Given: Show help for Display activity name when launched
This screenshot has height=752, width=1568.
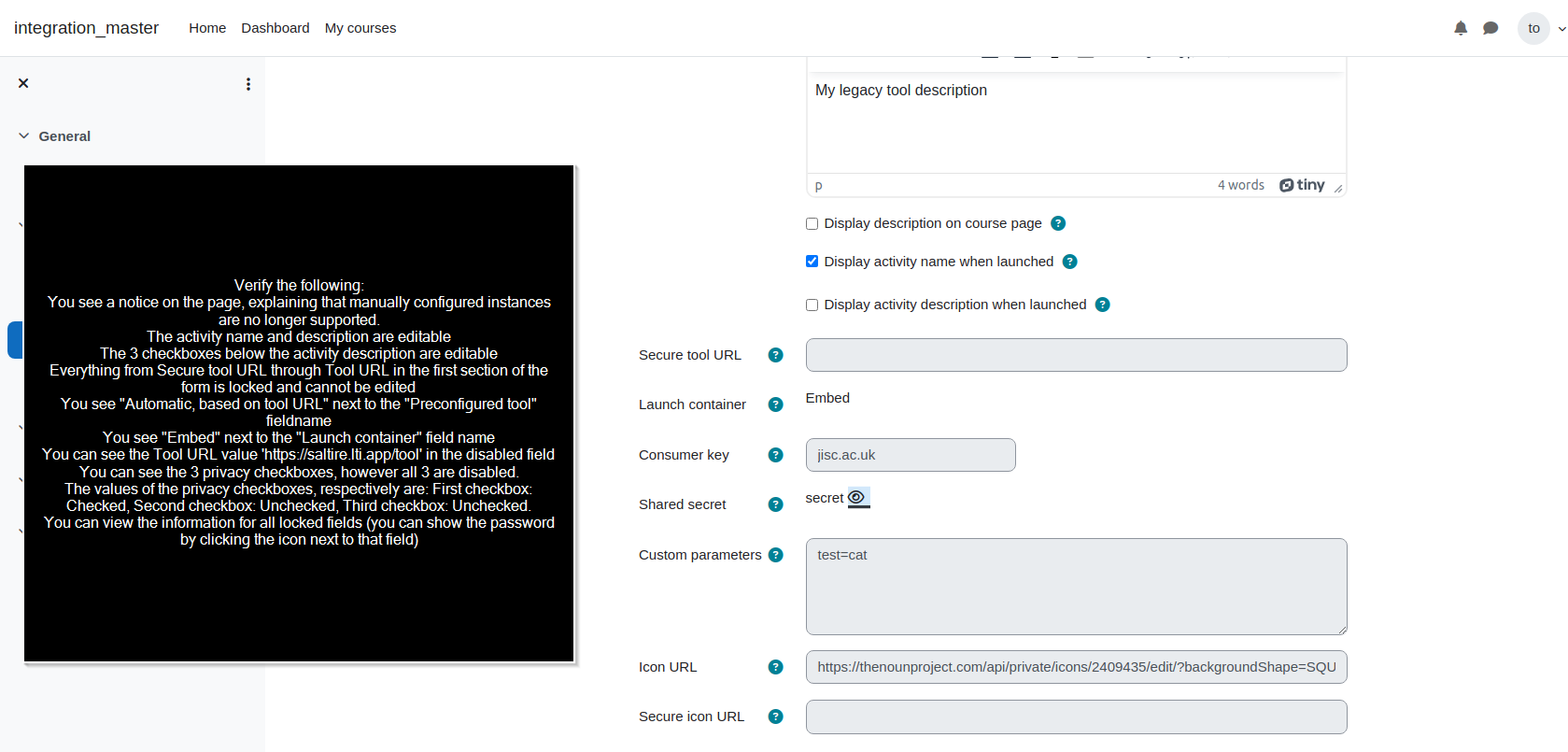Looking at the screenshot, I should click(1070, 262).
